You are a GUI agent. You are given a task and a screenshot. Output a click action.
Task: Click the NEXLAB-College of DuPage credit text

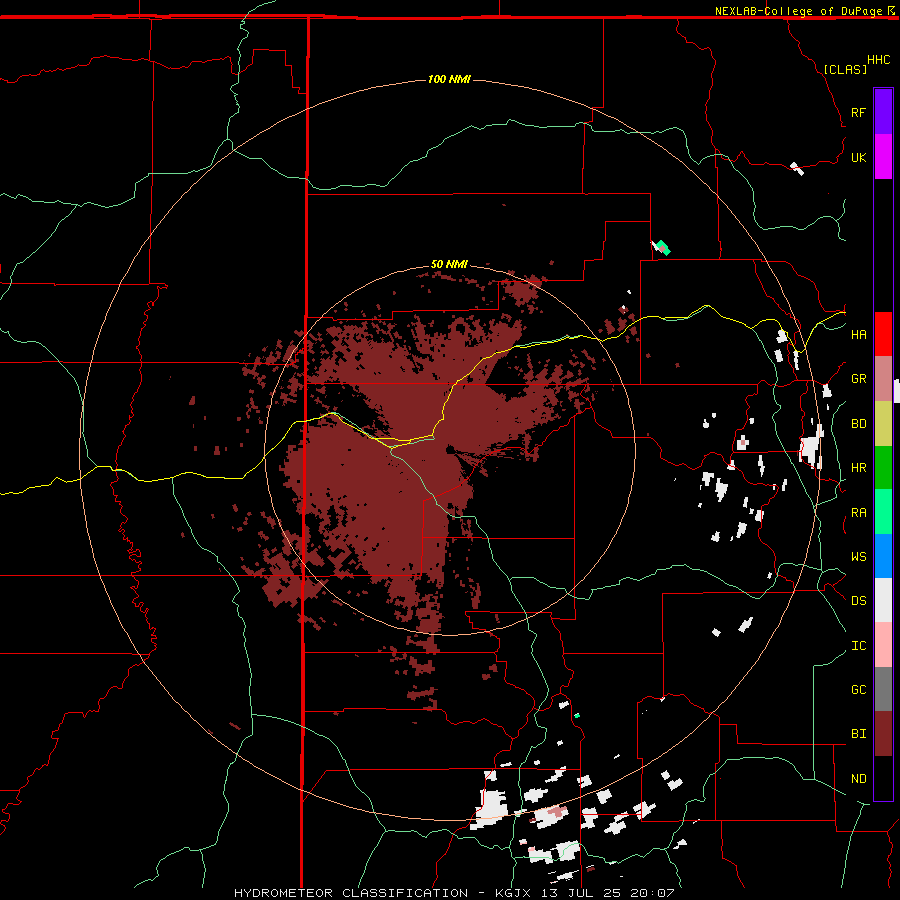pos(798,11)
